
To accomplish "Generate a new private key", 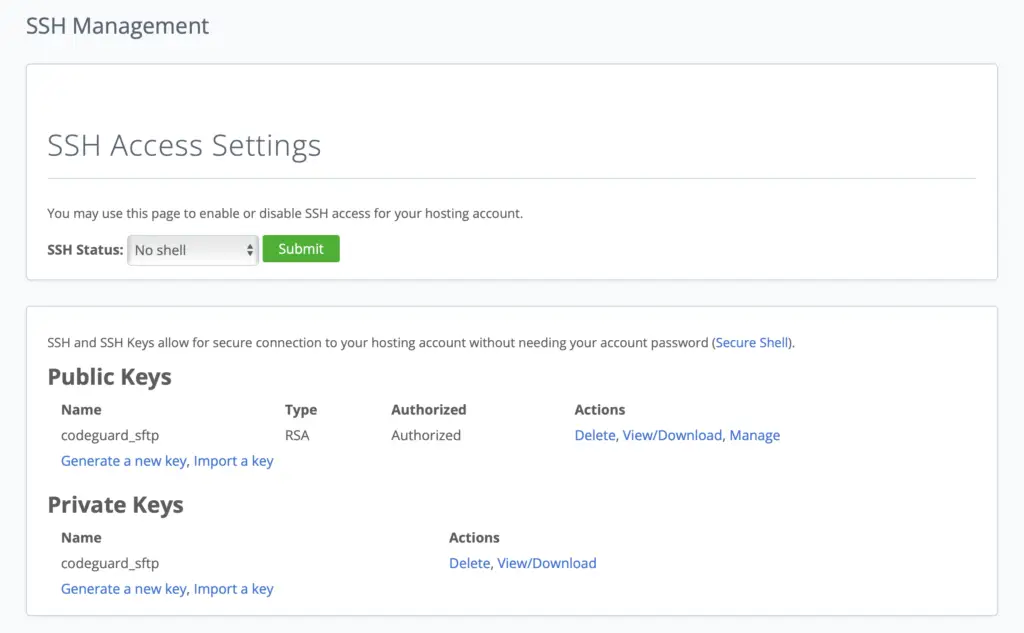I will click(123, 589).
